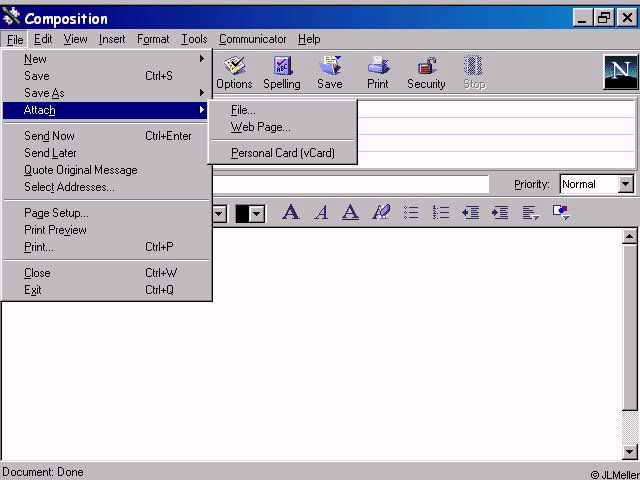
Task: Choose Print... from the File menu
Action: (x=107, y=247)
